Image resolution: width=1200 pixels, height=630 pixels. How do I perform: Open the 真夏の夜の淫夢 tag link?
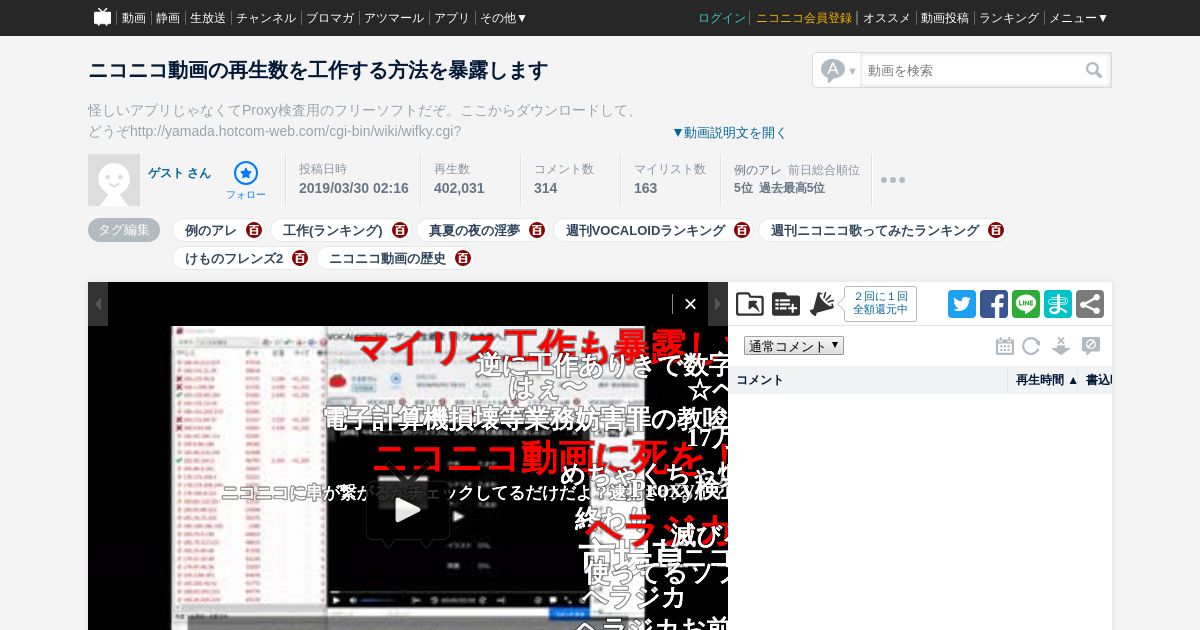pyautogui.click(x=475, y=230)
